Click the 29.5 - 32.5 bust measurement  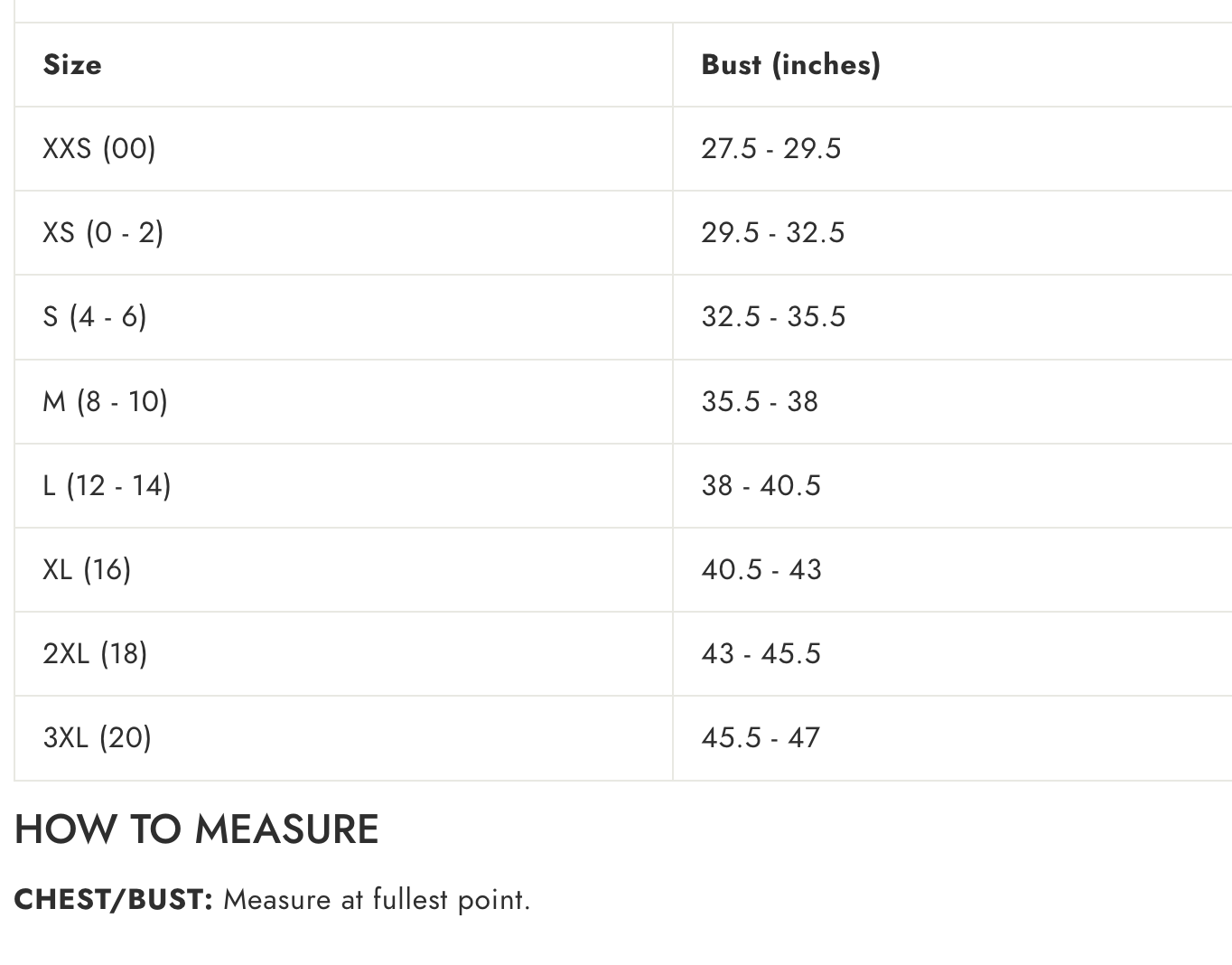coord(772,233)
